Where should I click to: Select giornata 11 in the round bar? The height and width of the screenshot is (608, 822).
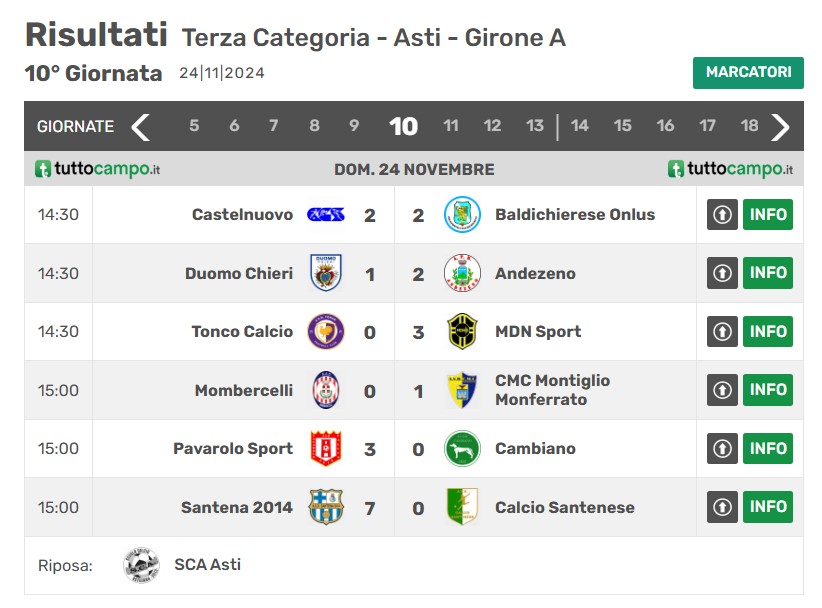pyautogui.click(x=451, y=126)
